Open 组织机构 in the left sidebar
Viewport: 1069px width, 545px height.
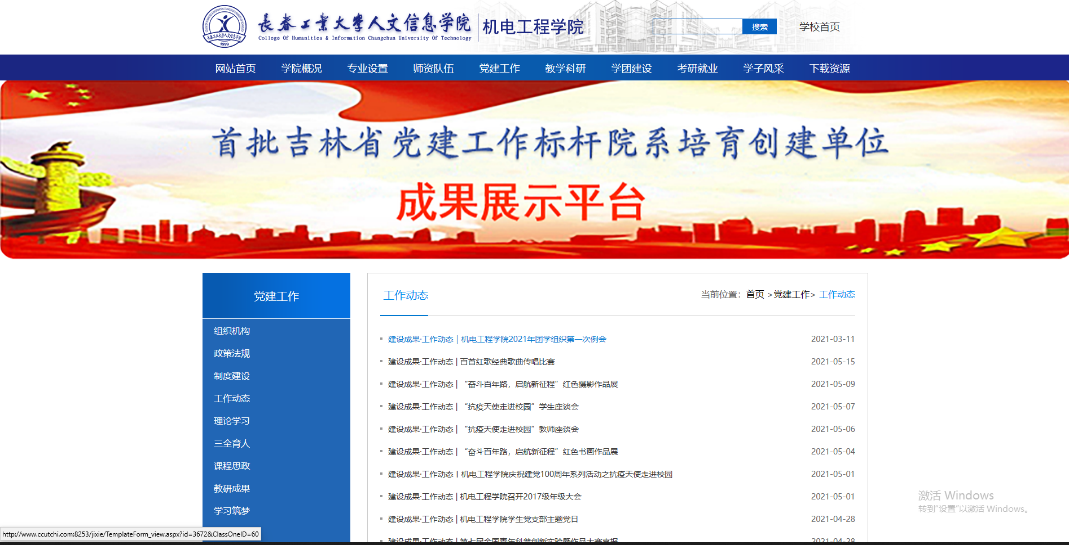tap(232, 331)
